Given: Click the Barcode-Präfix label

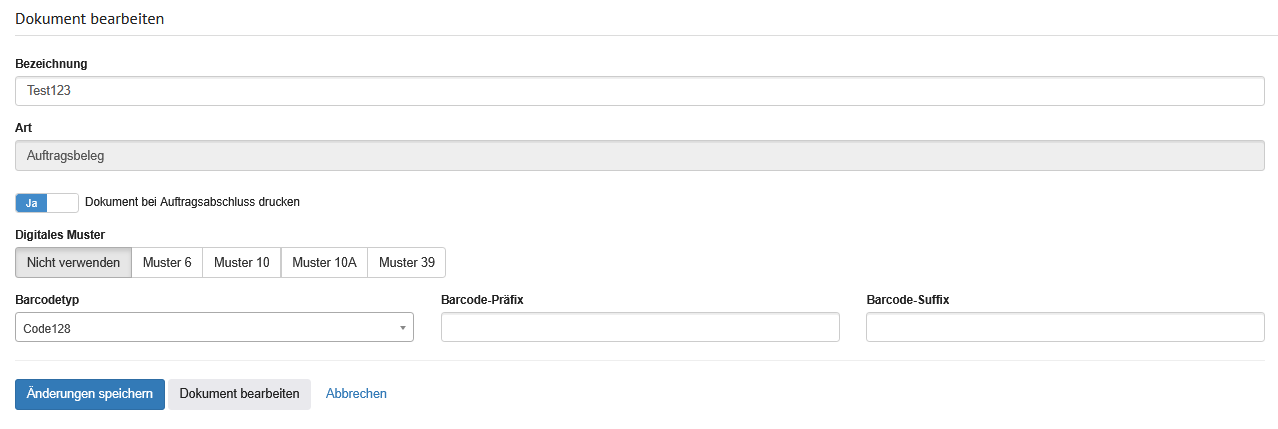Looking at the screenshot, I should click(483, 299).
